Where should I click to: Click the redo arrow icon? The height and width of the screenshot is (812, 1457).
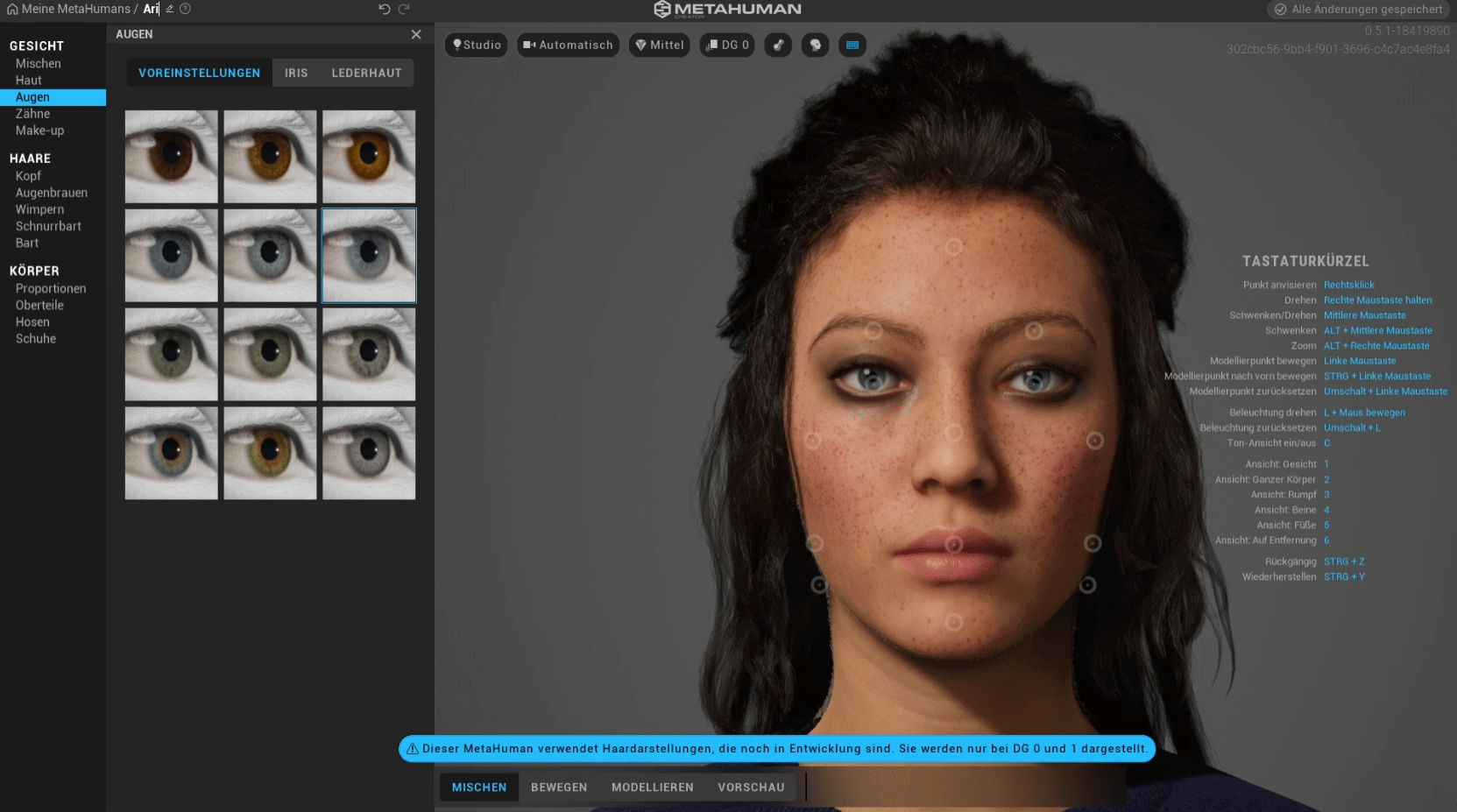[x=404, y=9]
